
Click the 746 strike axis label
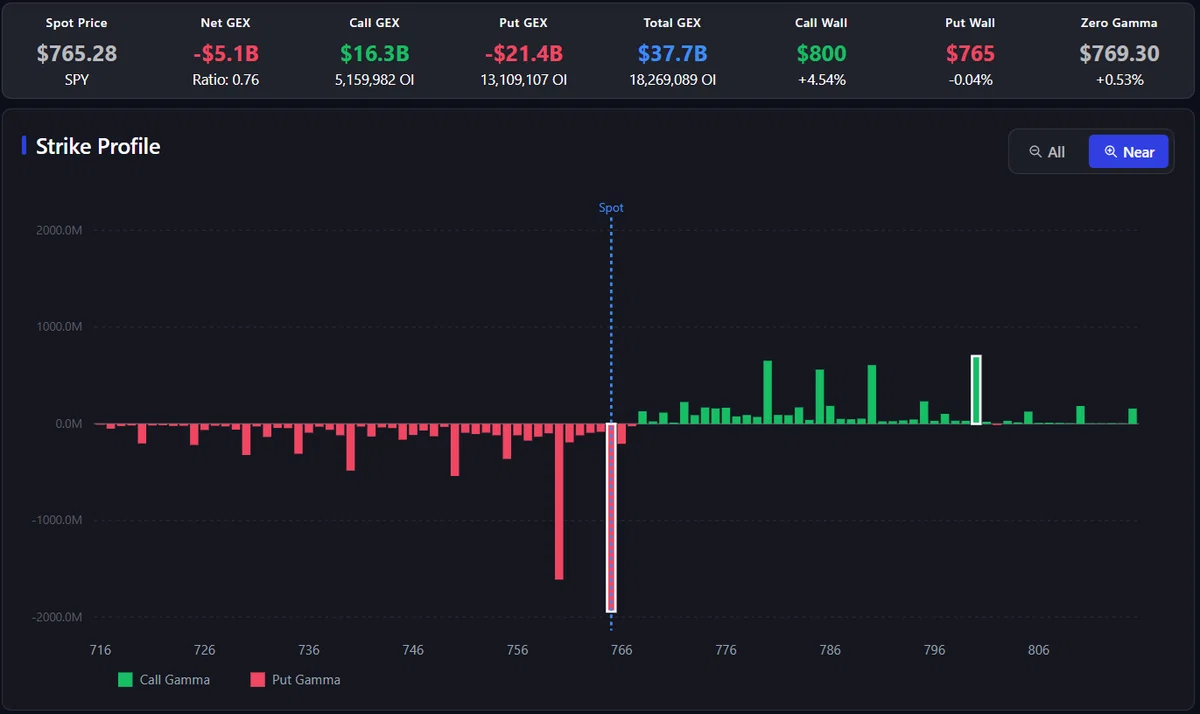[413, 650]
